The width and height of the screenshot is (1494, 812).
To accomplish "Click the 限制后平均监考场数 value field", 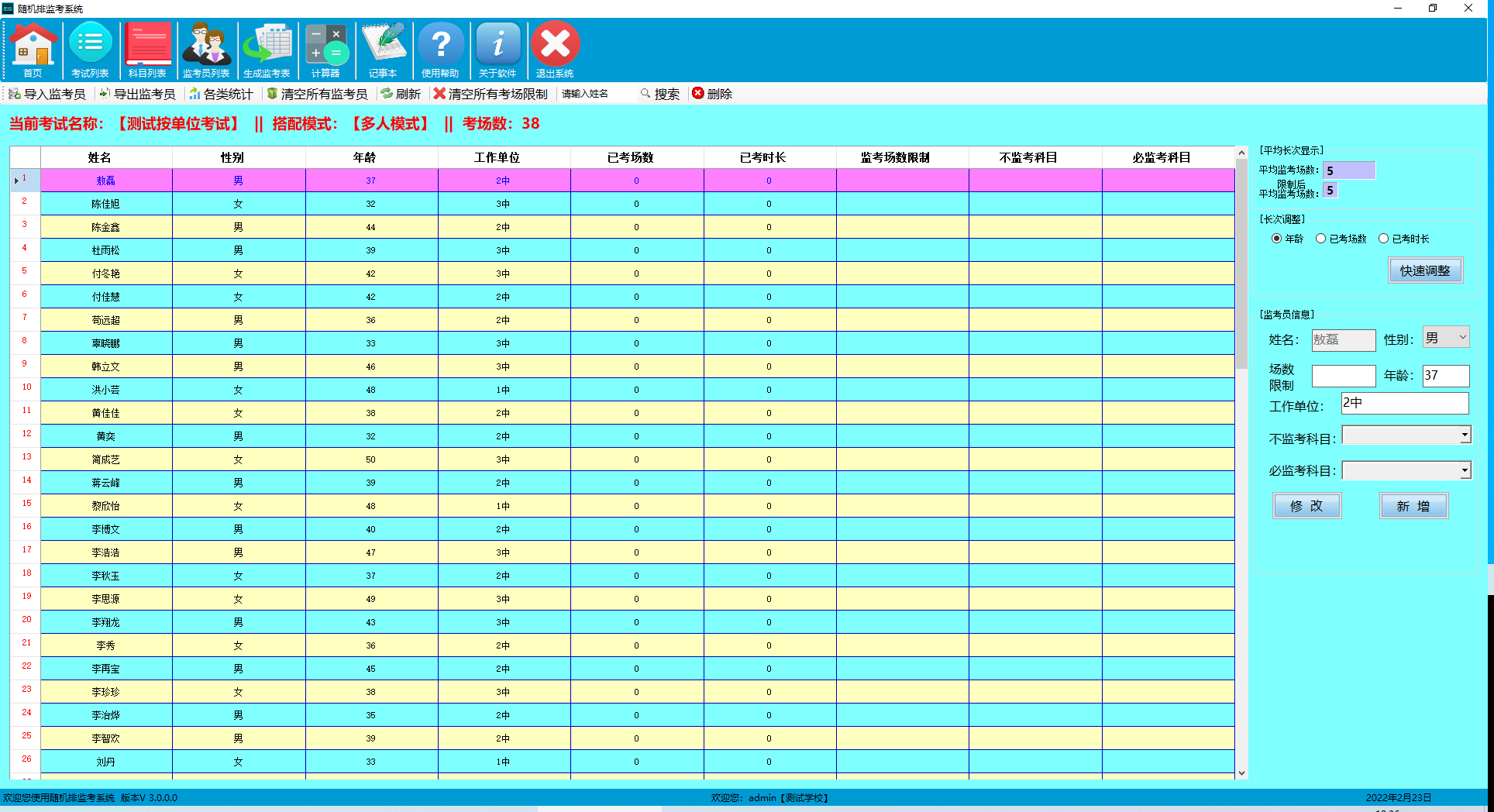I will (x=1330, y=191).
